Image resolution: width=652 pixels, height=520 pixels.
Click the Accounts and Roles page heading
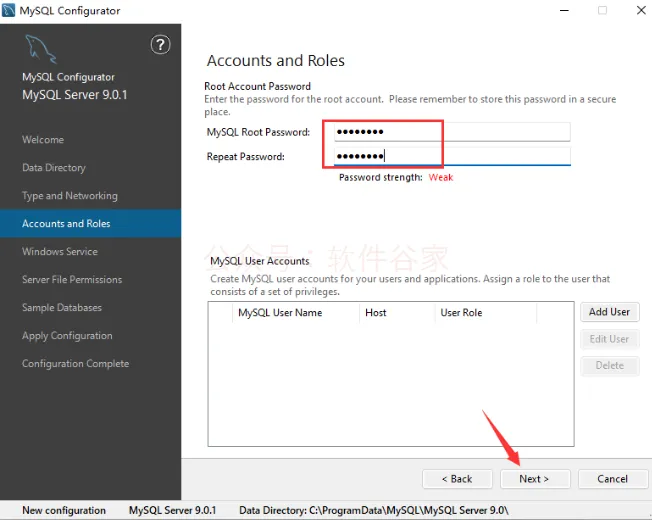276,61
